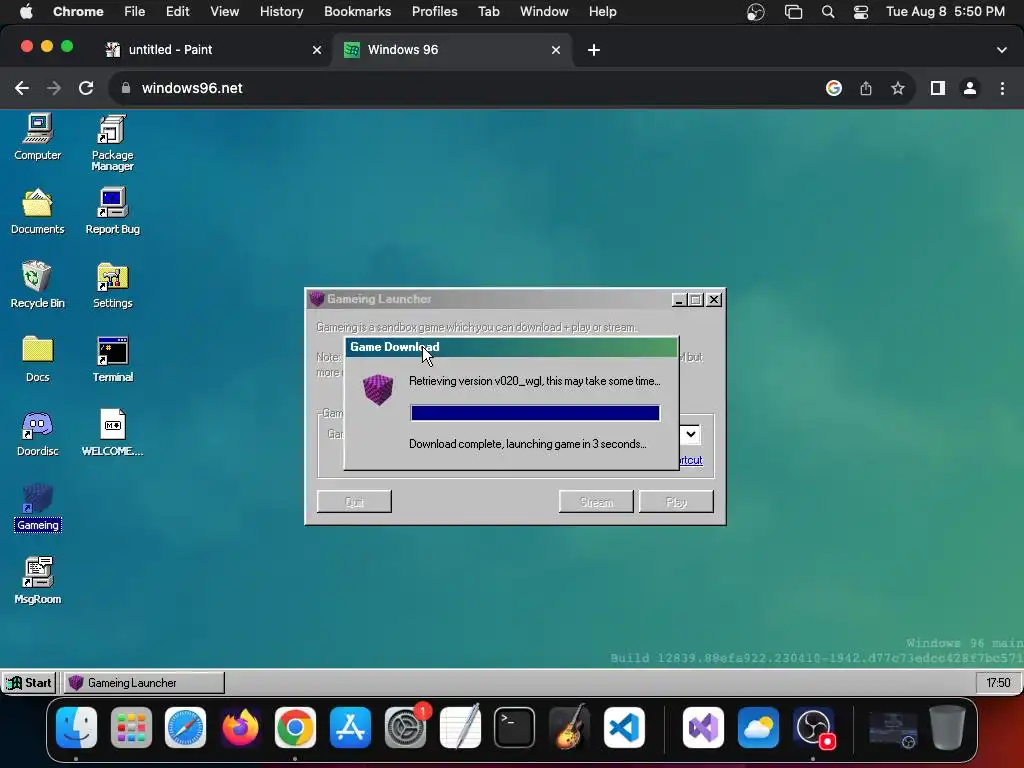Open the Settings desktop icon
Screen dimensions: 1024x768
coord(112,285)
